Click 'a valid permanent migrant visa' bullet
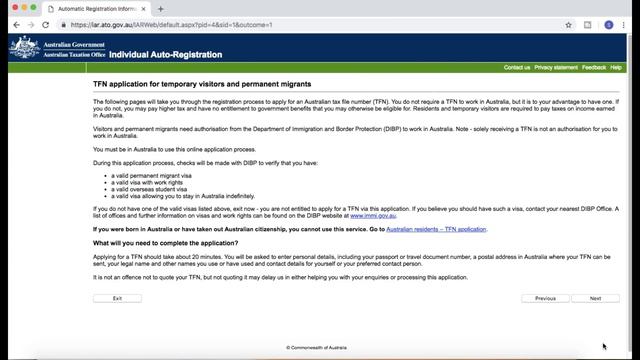Image resolution: width=640 pixels, height=360 pixels. pos(151,176)
